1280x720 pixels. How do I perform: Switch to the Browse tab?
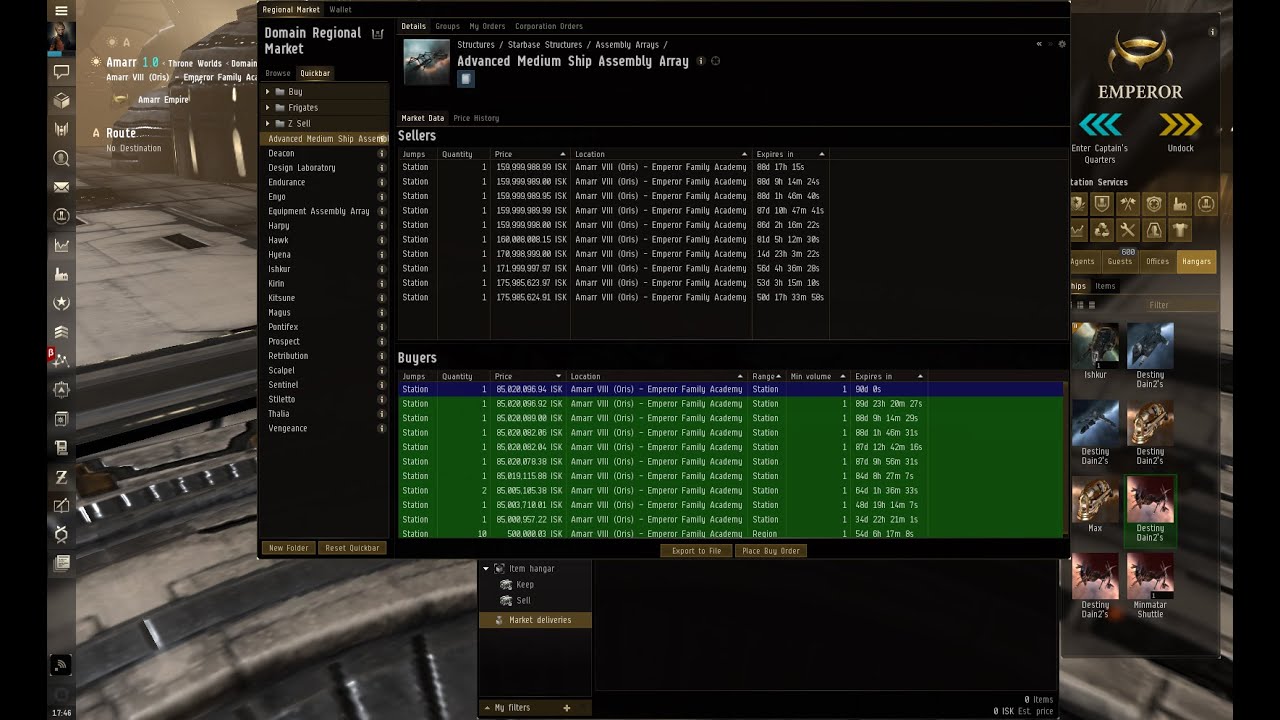click(x=278, y=73)
